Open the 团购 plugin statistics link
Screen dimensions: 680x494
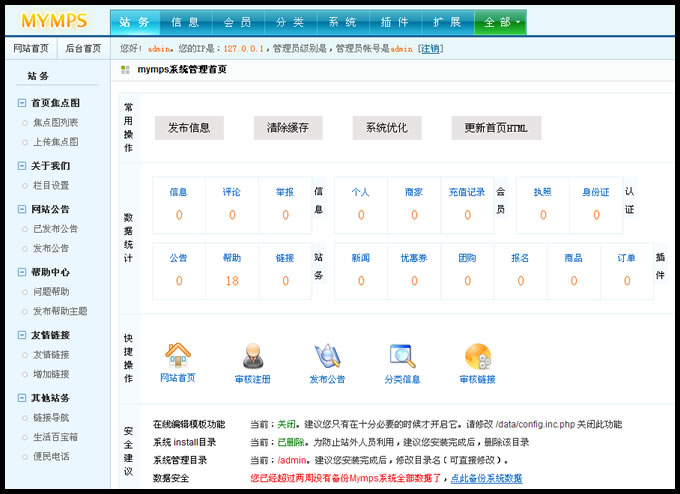tap(467, 258)
